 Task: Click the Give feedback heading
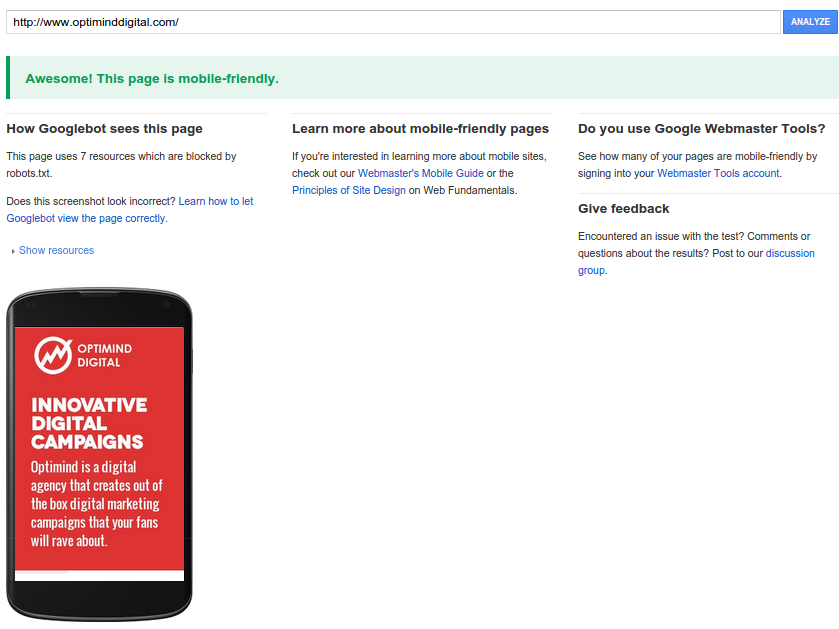(623, 209)
